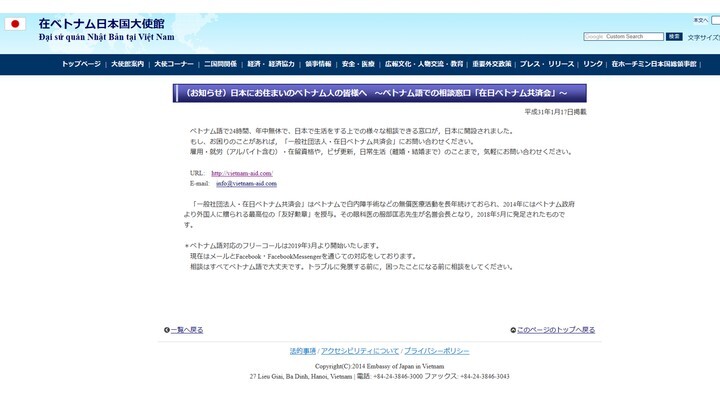Screen dimensions: 720x405
Task: Open the 経済・経済協力 menu item
Action: [271, 64]
